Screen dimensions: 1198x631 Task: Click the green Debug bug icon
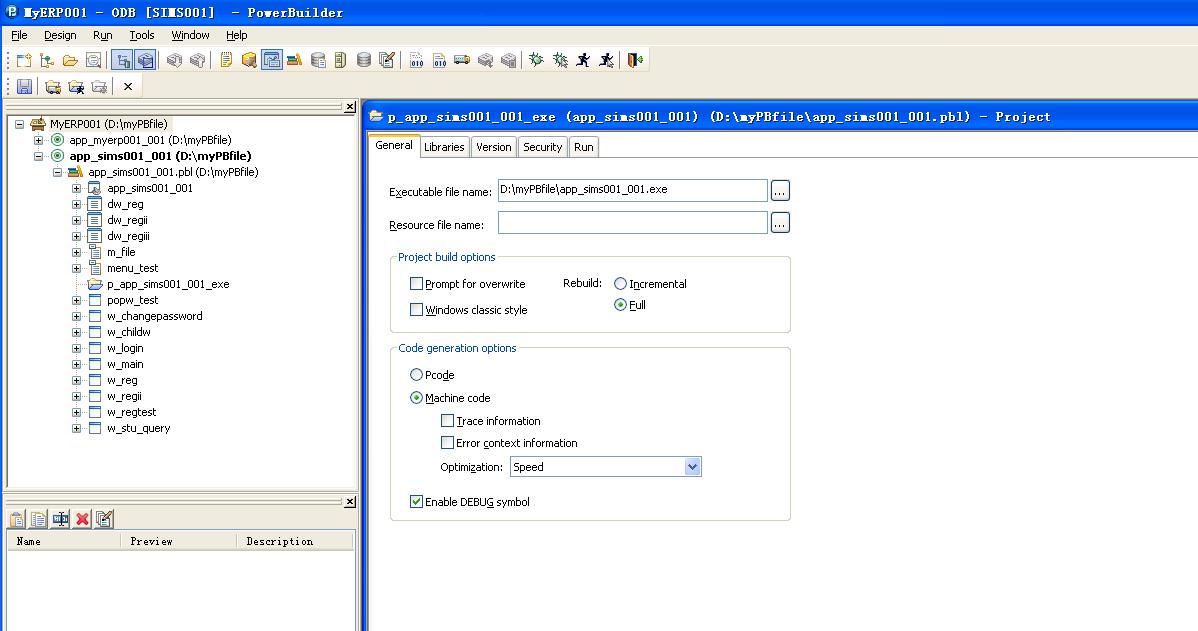[536, 60]
